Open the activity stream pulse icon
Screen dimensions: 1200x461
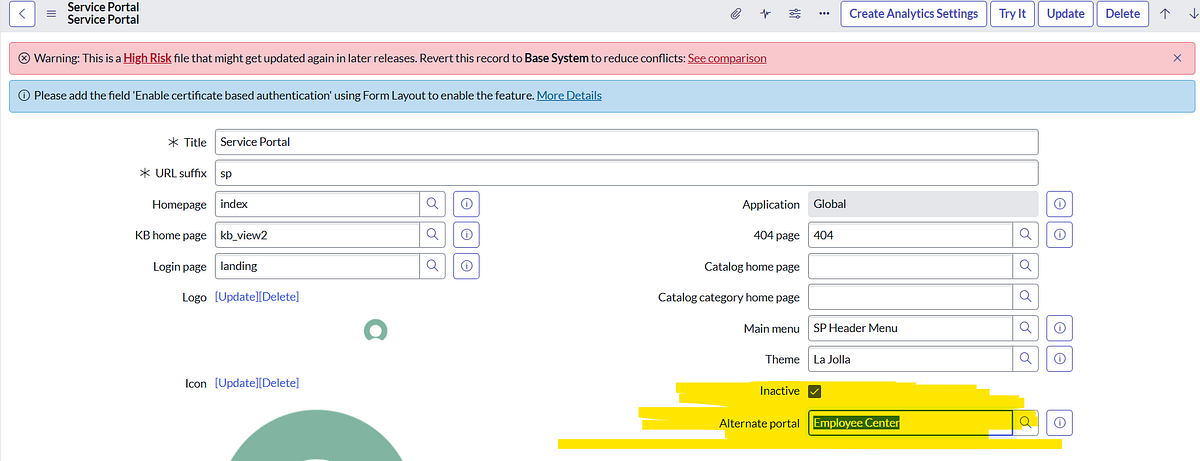click(x=765, y=14)
